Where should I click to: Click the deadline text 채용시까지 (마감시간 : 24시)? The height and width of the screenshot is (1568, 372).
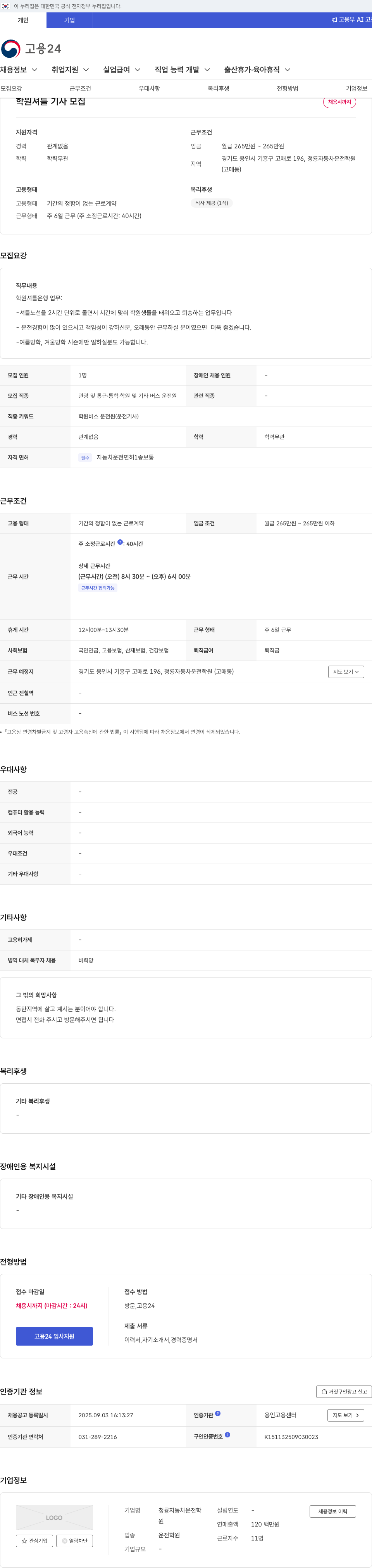click(x=52, y=1306)
